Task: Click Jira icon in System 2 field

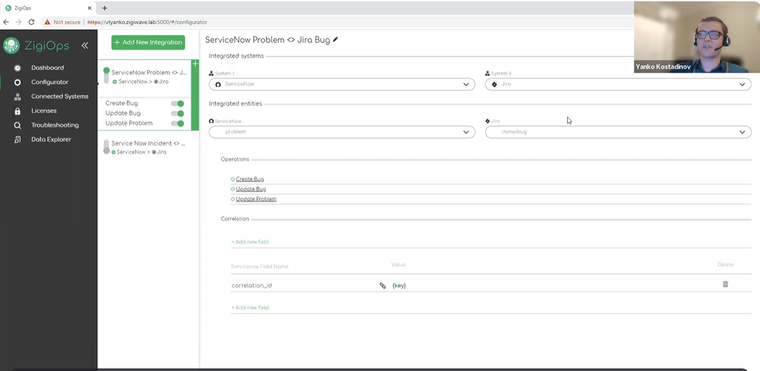Action: pyautogui.click(x=494, y=84)
